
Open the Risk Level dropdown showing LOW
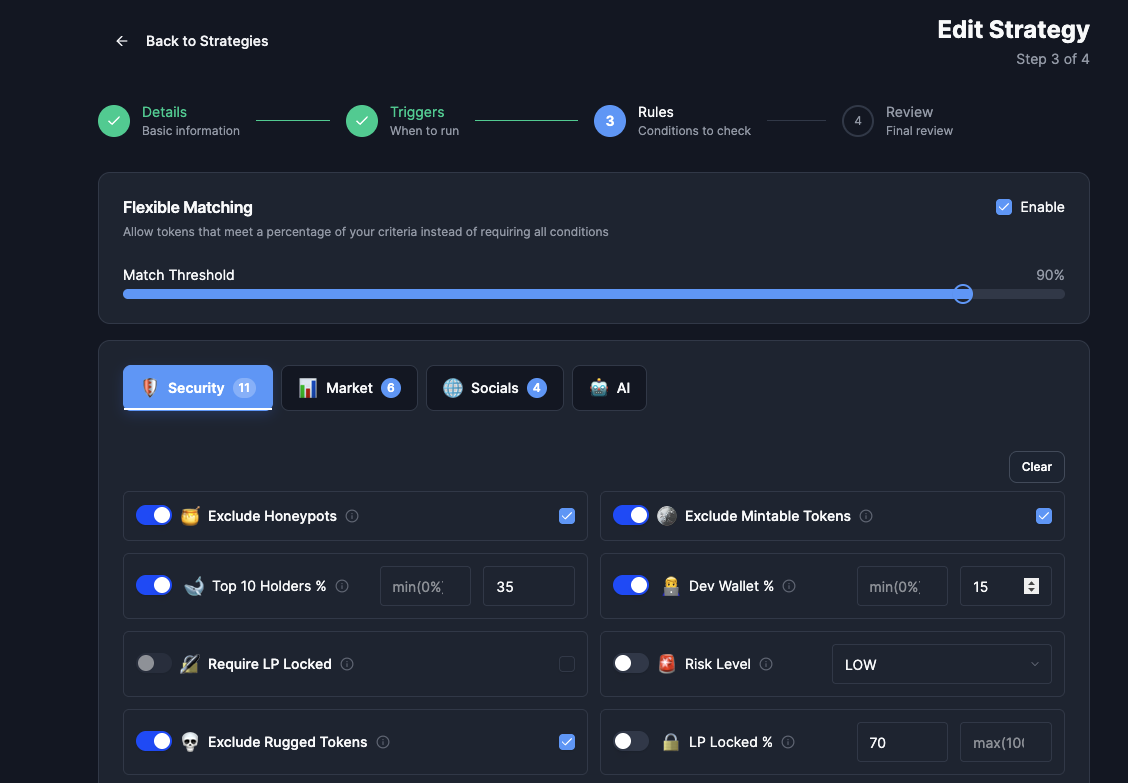pos(941,663)
